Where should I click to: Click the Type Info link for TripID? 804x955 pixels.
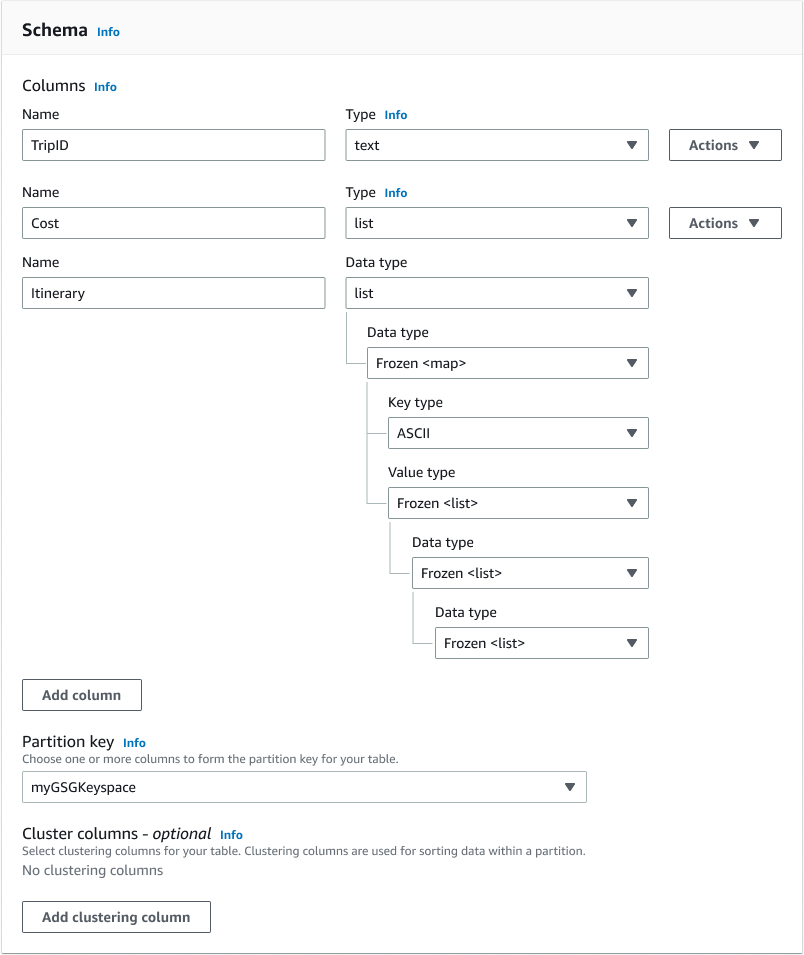[x=396, y=114]
